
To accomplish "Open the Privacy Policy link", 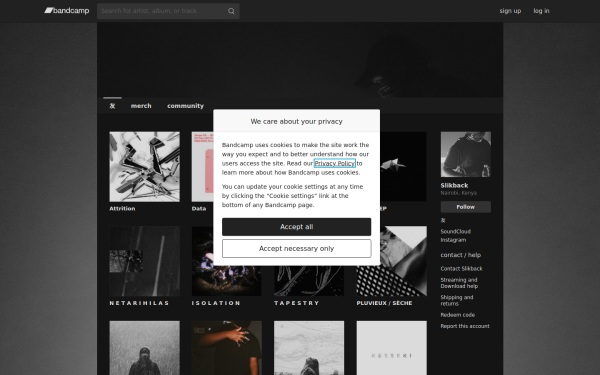I will click(334, 163).
